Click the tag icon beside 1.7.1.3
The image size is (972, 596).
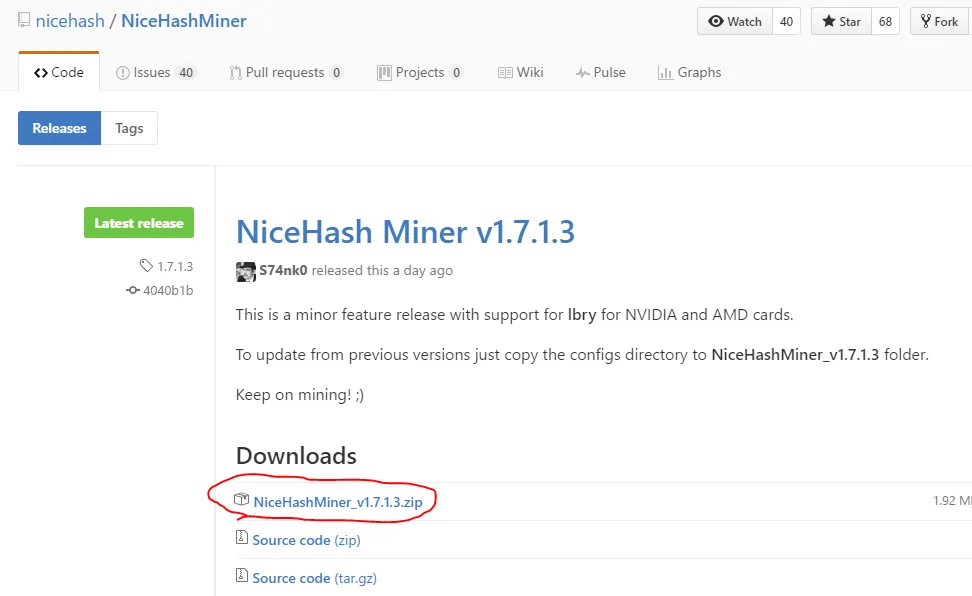146,266
